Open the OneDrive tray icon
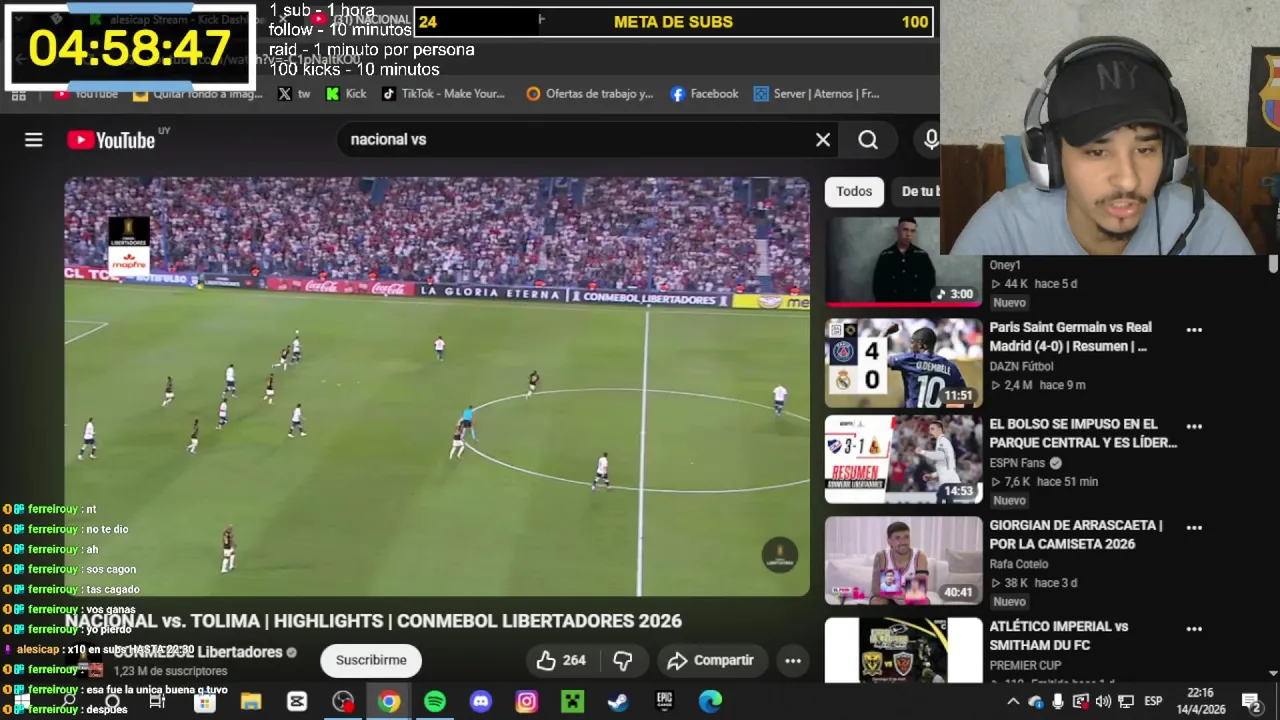The width and height of the screenshot is (1280, 720). point(1036,702)
